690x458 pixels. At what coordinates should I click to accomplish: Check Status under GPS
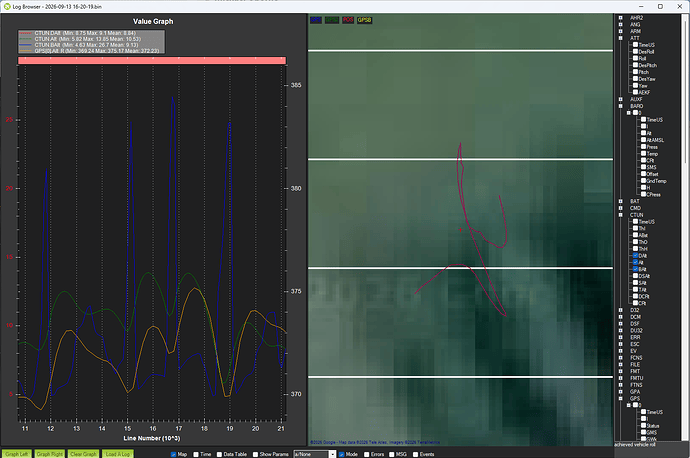(x=643, y=425)
